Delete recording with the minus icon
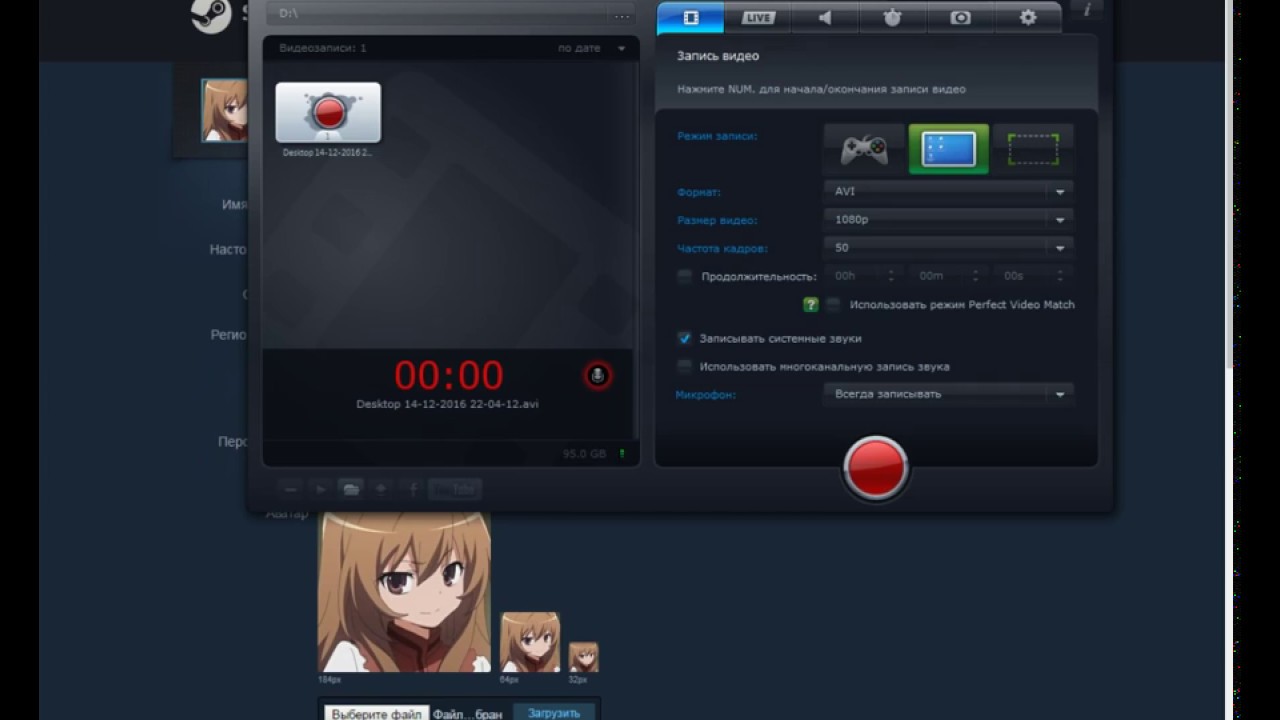 coord(291,489)
